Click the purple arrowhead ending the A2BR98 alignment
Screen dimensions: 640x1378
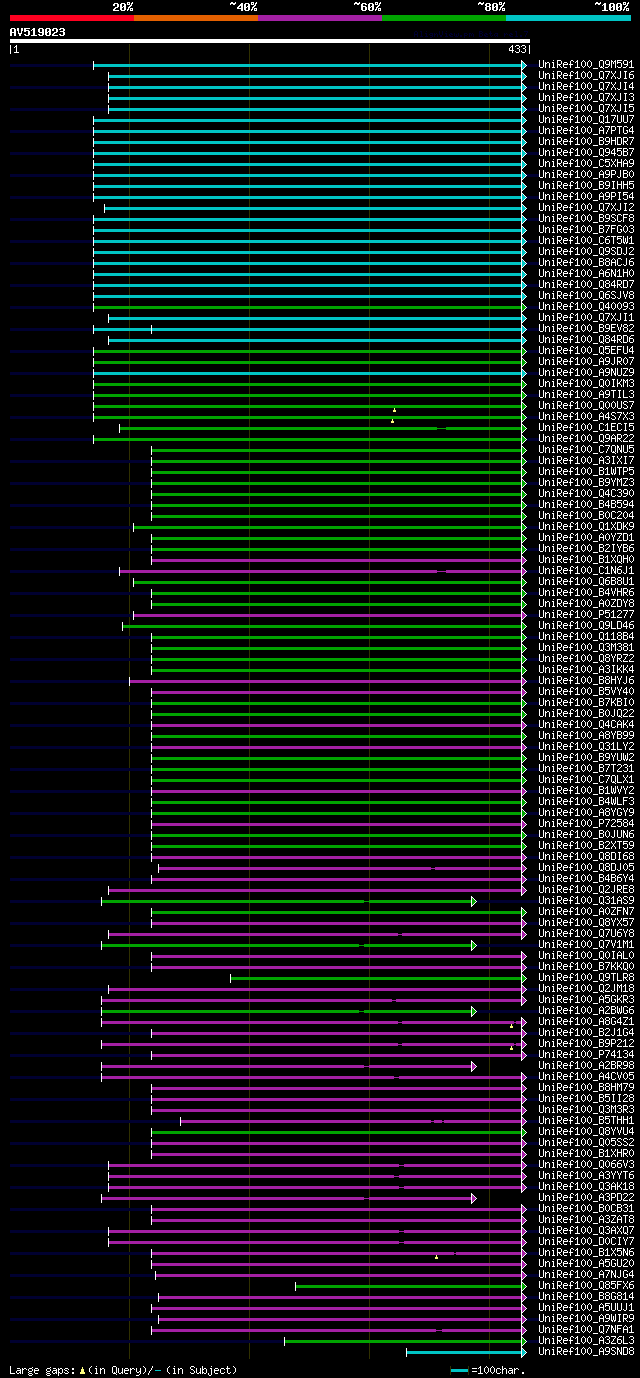[x=474, y=1066]
